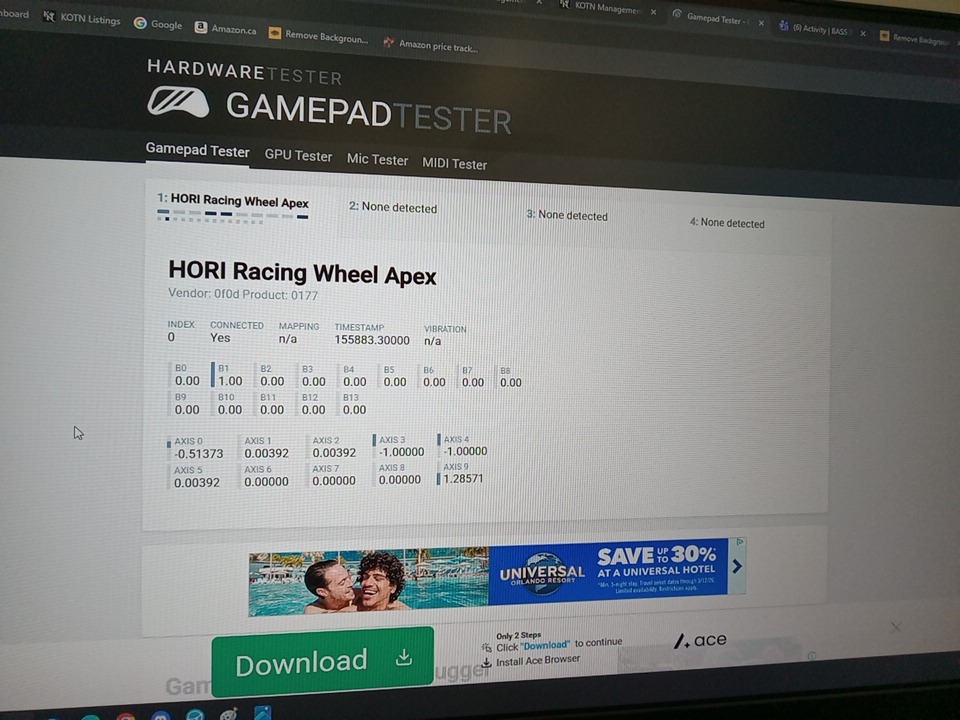Switch to the KOTN Management browser tab
The width and height of the screenshot is (960, 720).
pyautogui.click(x=603, y=7)
